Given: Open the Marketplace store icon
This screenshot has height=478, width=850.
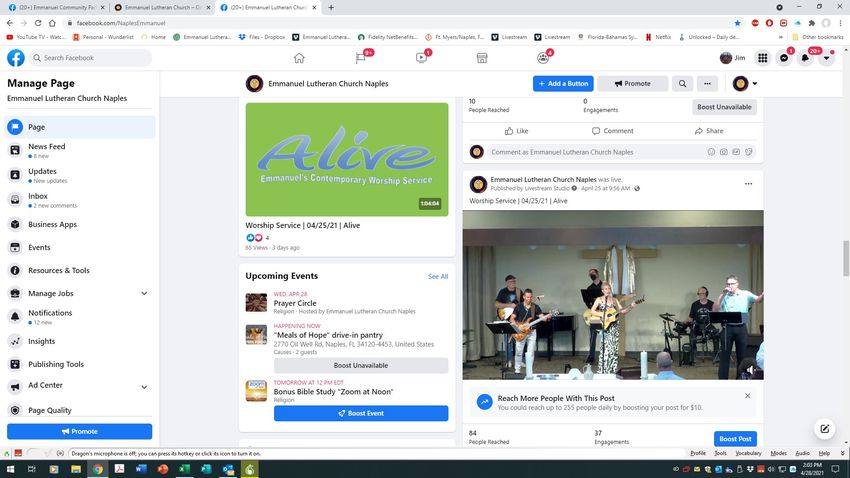Looking at the screenshot, I should 482,58.
